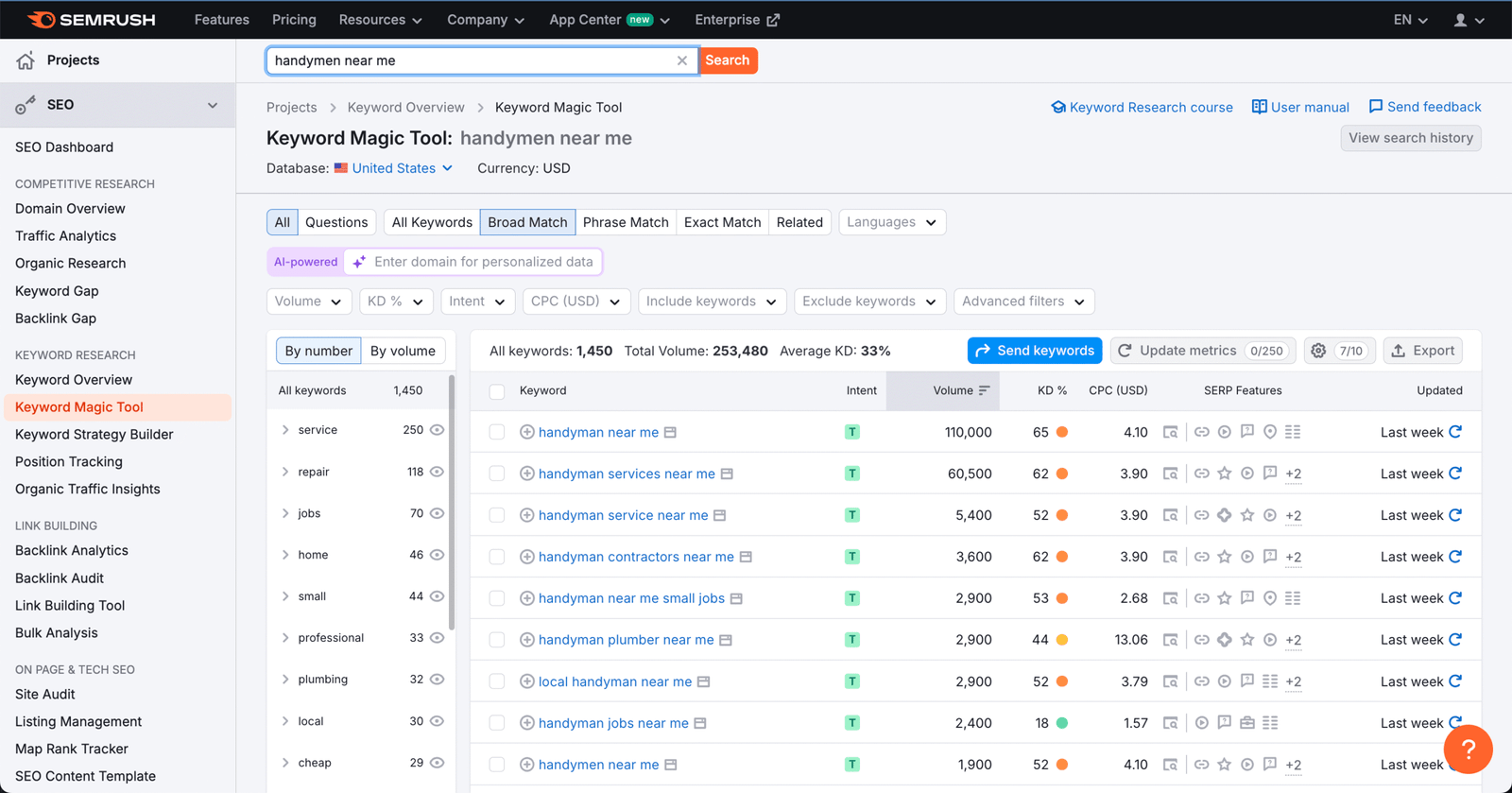Click orange Search button
1512x793 pixels.
(728, 60)
